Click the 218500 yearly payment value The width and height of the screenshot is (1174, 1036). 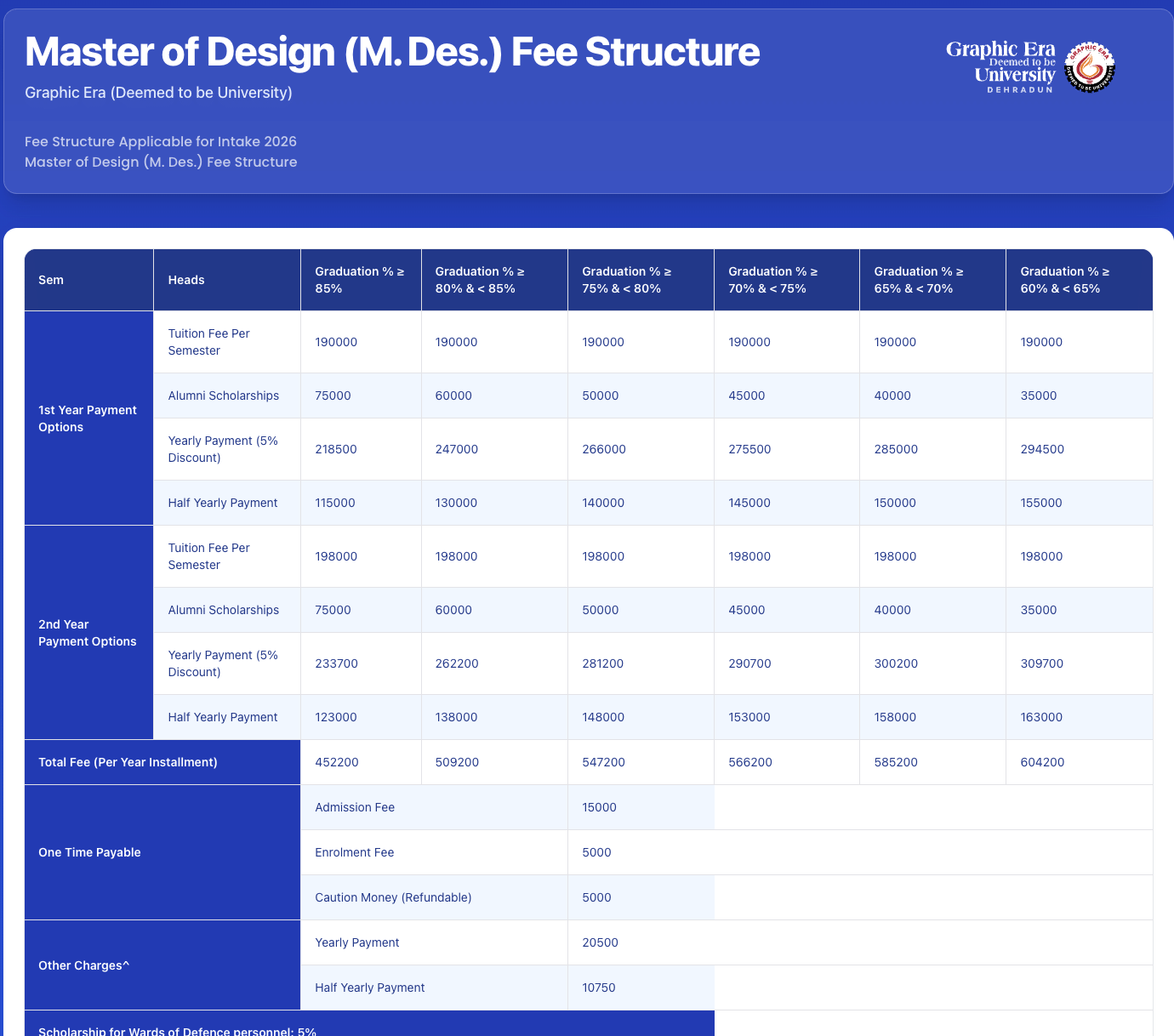tap(336, 449)
